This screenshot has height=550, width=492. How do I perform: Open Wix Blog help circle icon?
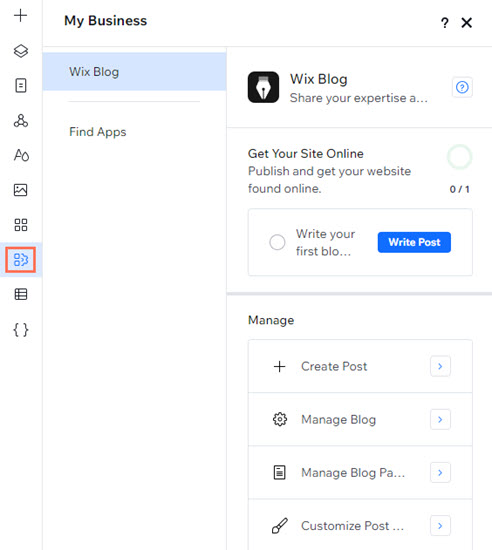[x=462, y=87]
